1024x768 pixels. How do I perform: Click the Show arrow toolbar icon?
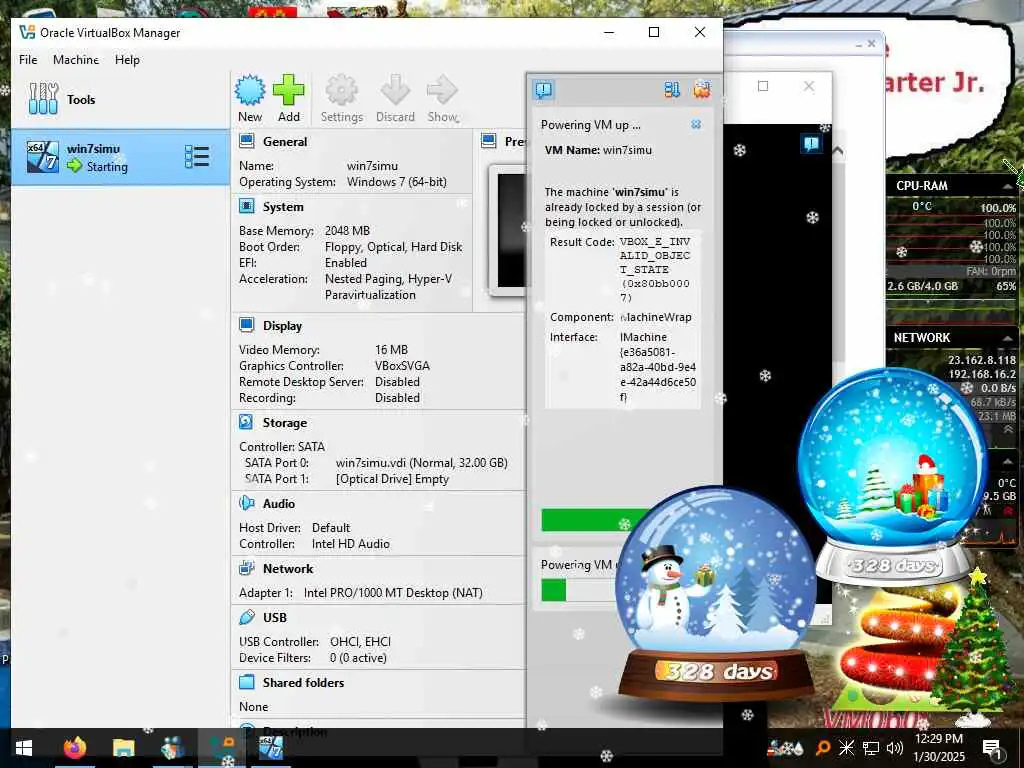point(442,90)
